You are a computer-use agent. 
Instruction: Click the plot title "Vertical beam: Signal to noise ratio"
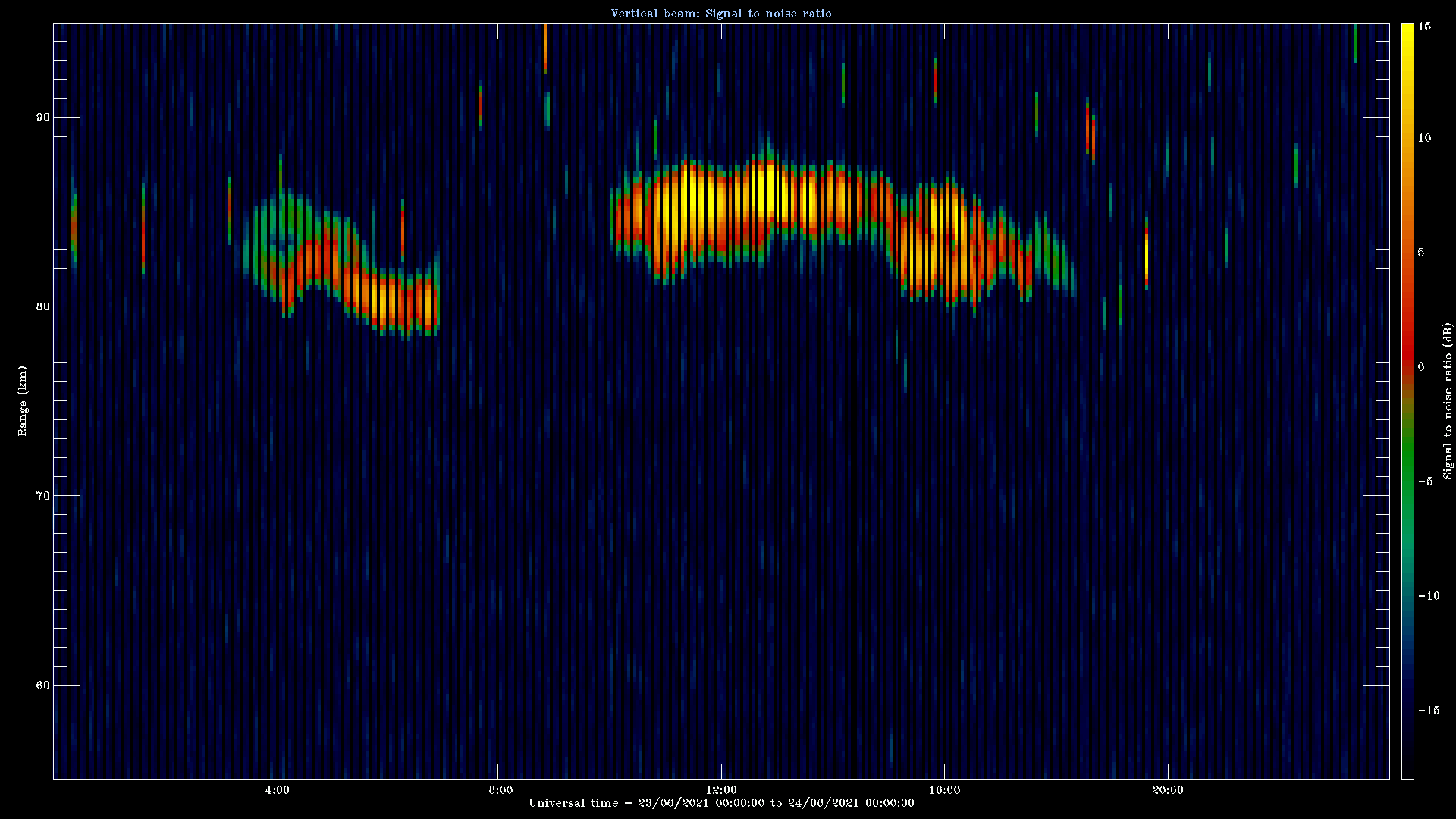click(x=721, y=13)
